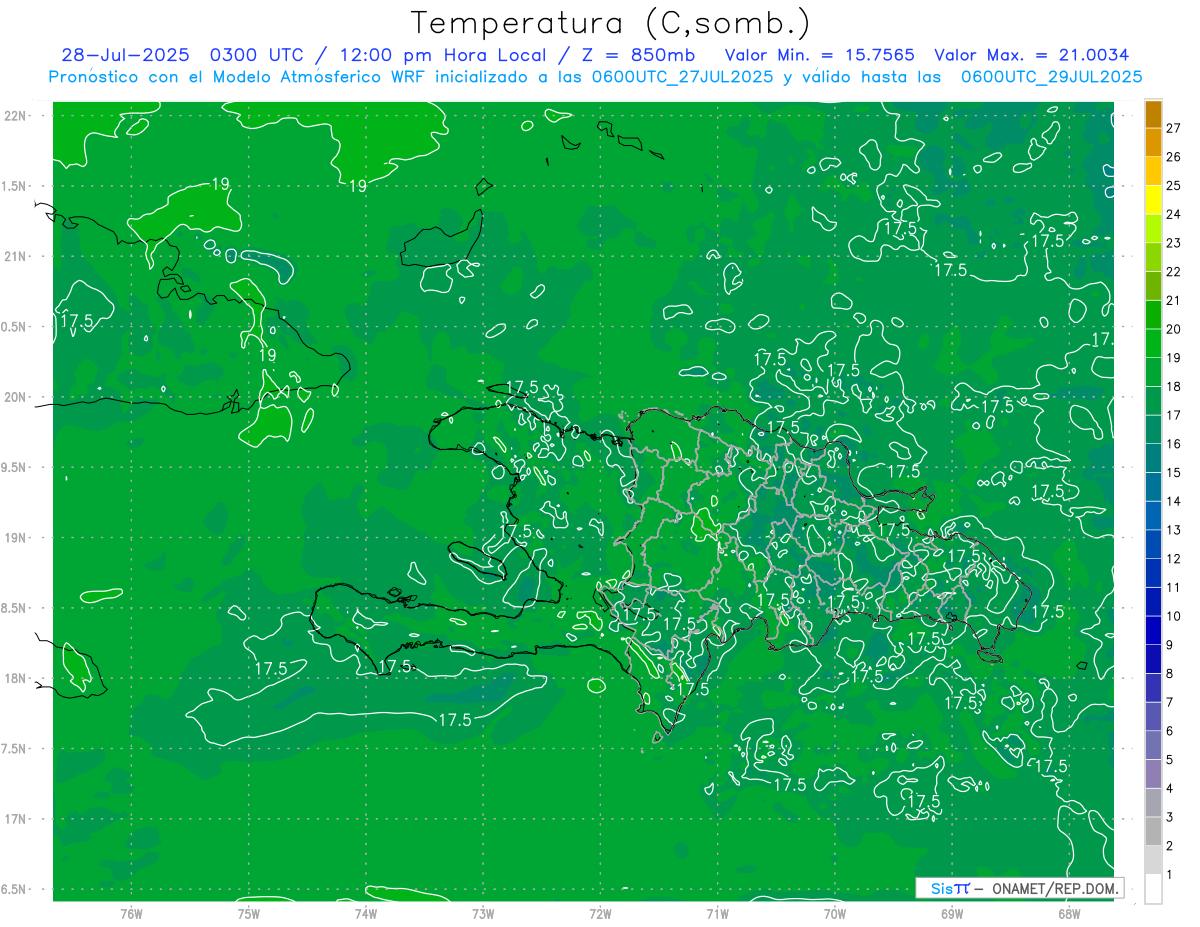This screenshot has width=1200, height=927.
Task: Click the '27' value on the color scale
Action: click(1173, 128)
